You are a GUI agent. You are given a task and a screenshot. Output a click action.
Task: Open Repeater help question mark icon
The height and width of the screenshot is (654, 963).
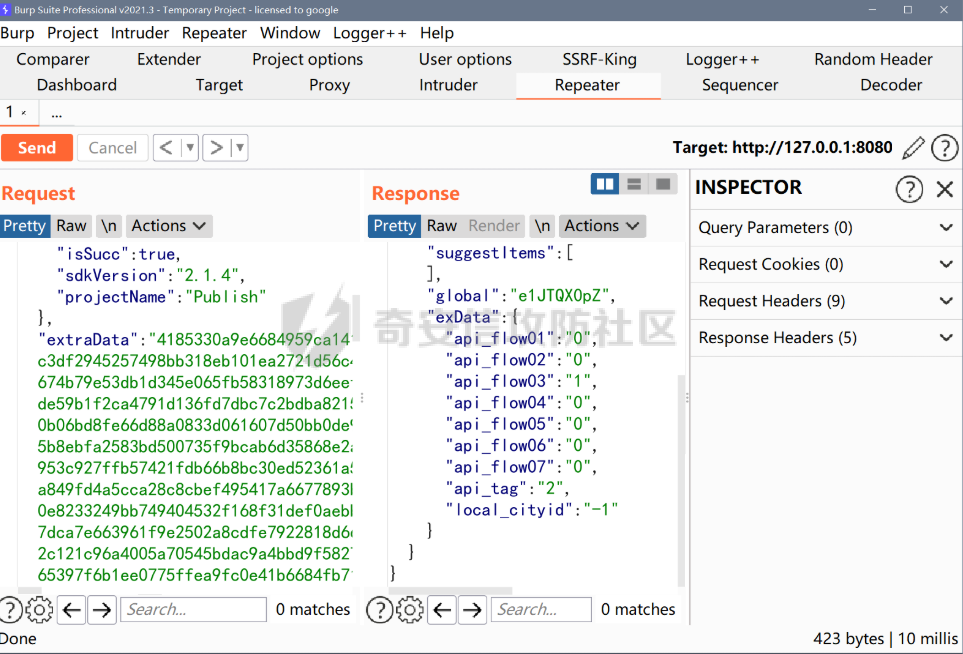(x=945, y=148)
